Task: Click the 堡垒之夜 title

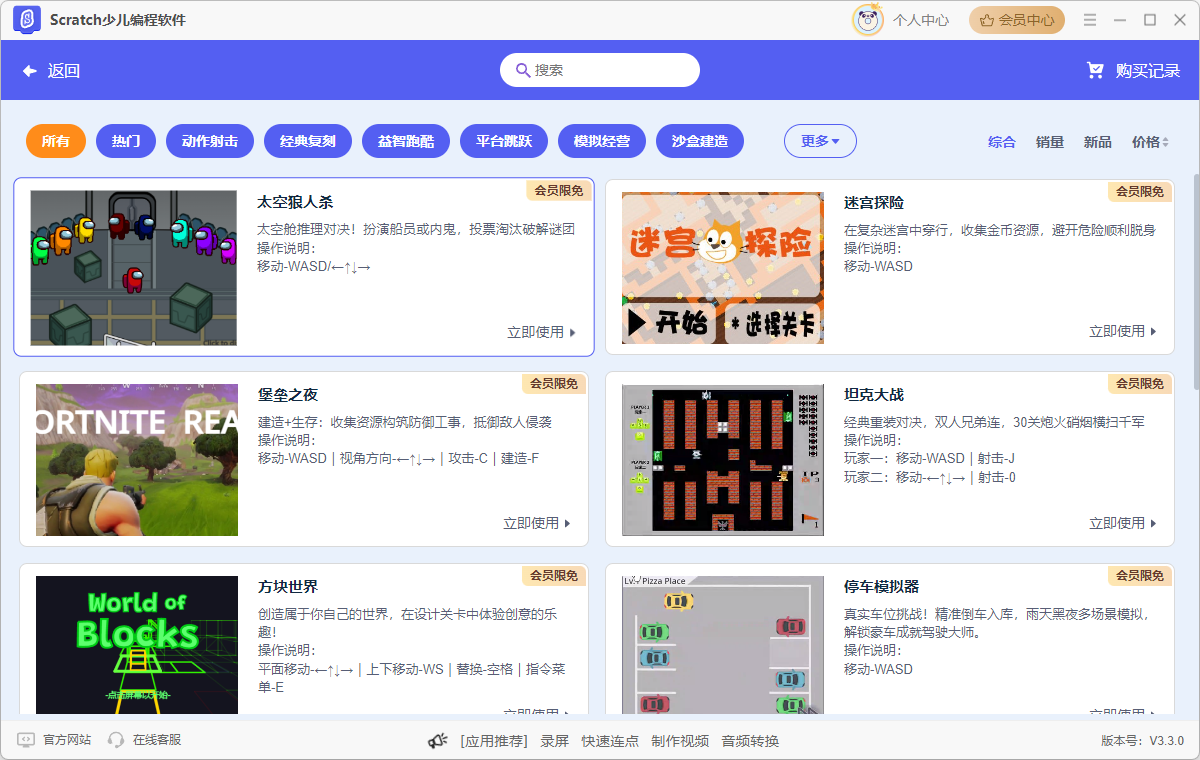Action: click(x=288, y=395)
